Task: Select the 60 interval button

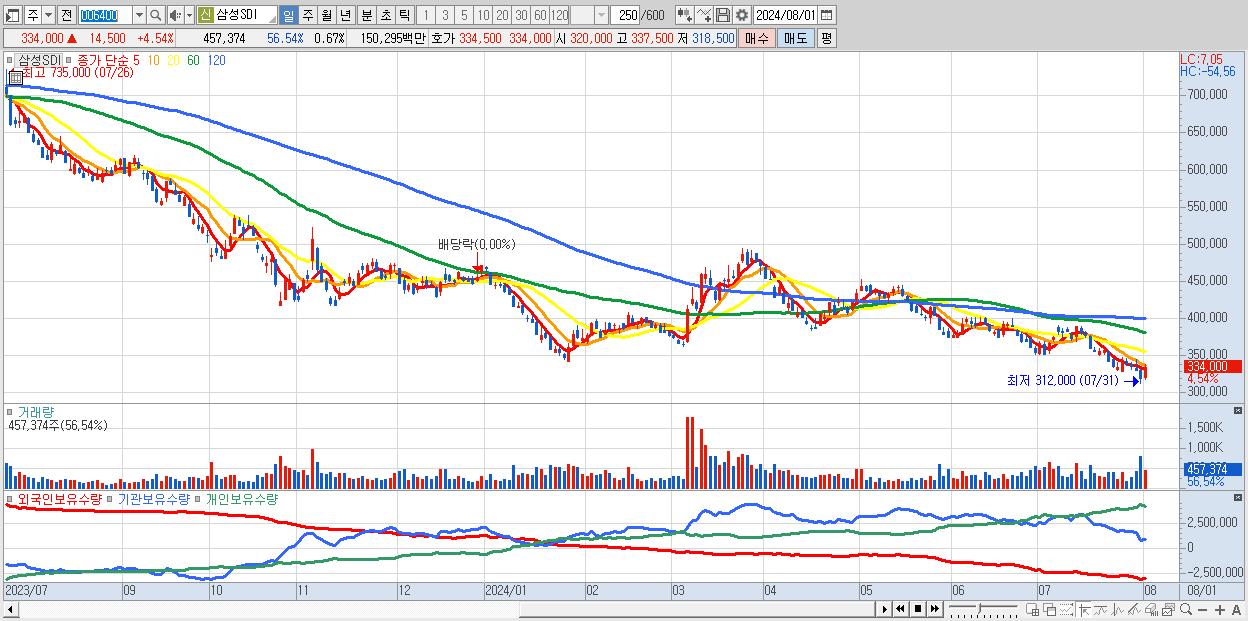Action: click(540, 16)
